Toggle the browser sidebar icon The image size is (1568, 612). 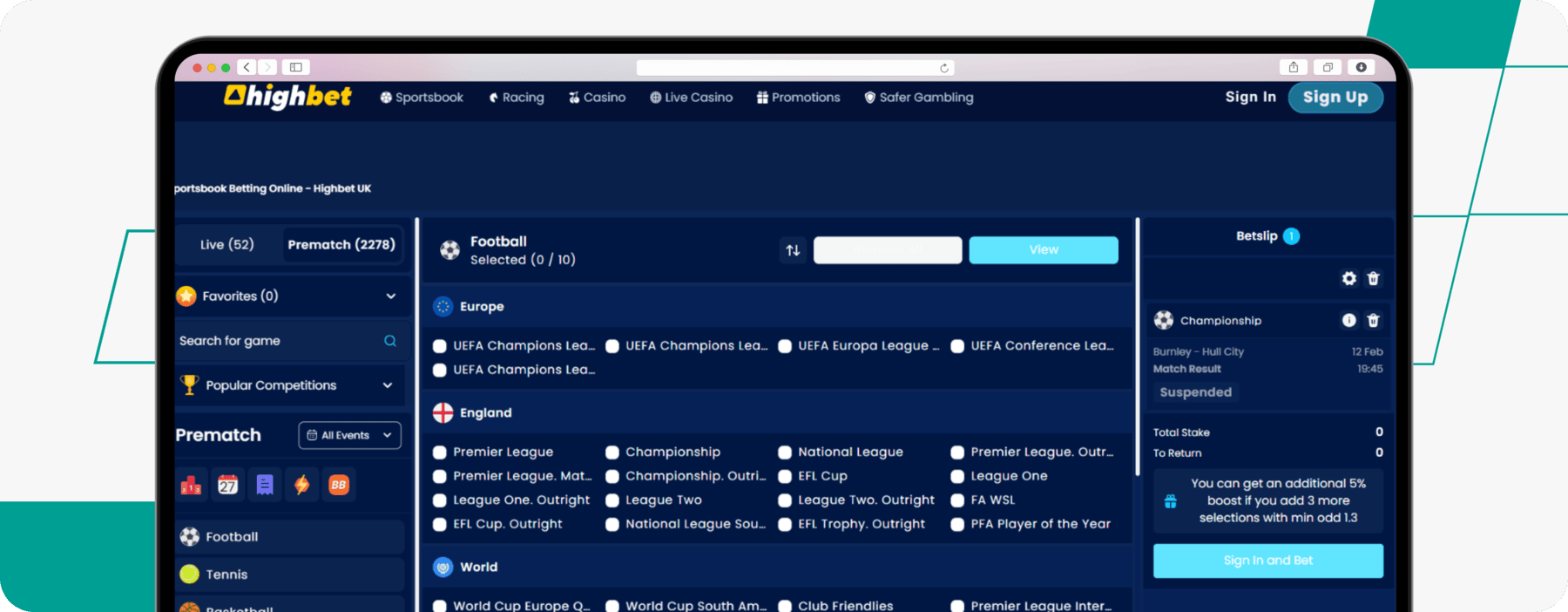pyautogui.click(x=296, y=67)
